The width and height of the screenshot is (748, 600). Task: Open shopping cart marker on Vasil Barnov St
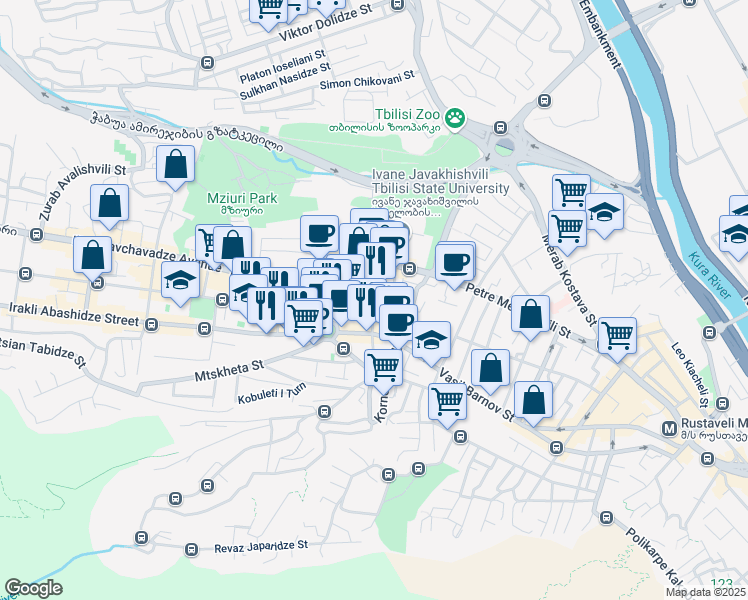(x=447, y=403)
